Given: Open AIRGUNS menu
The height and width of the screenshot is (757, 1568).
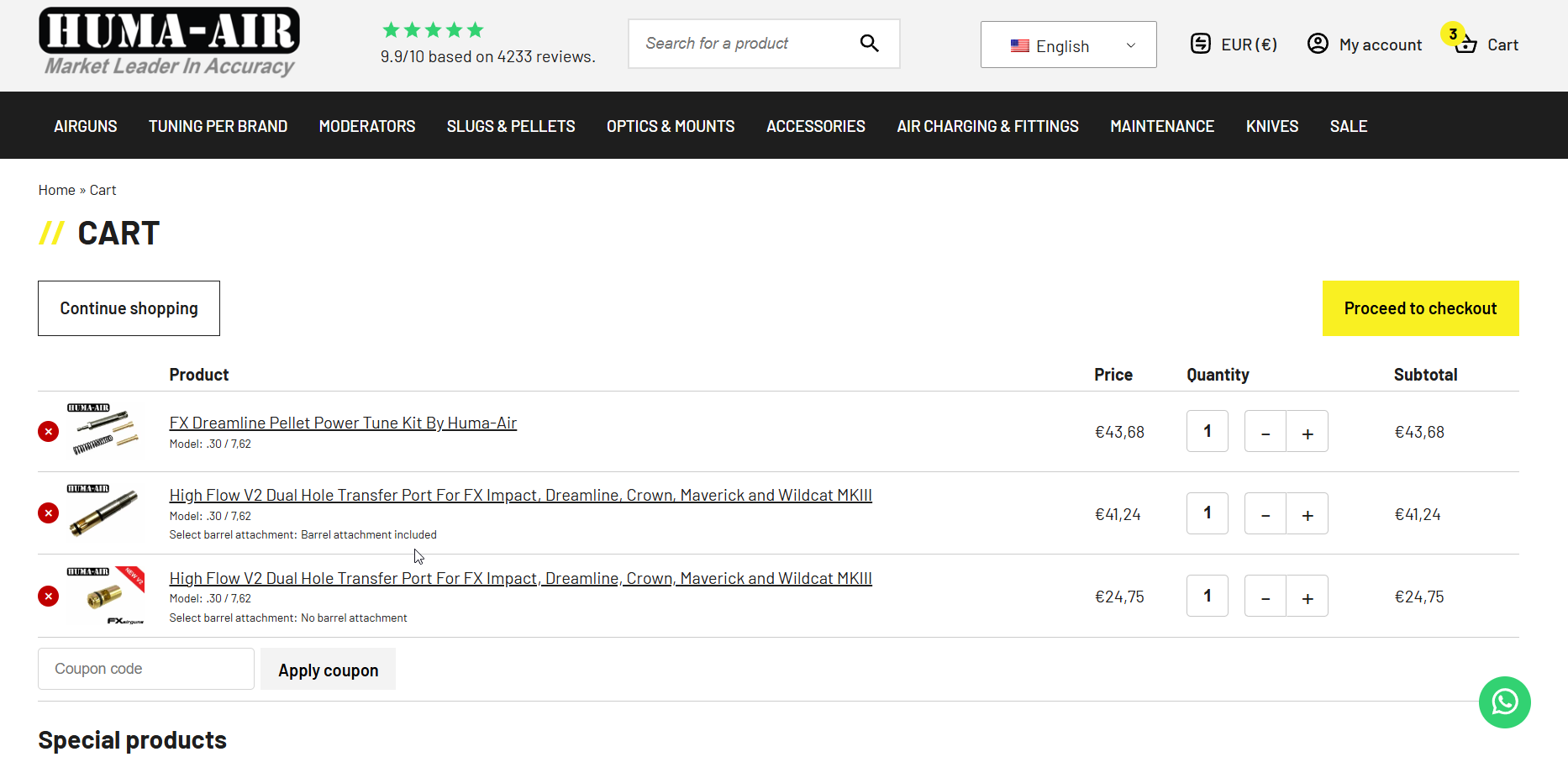Looking at the screenshot, I should point(86,126).
